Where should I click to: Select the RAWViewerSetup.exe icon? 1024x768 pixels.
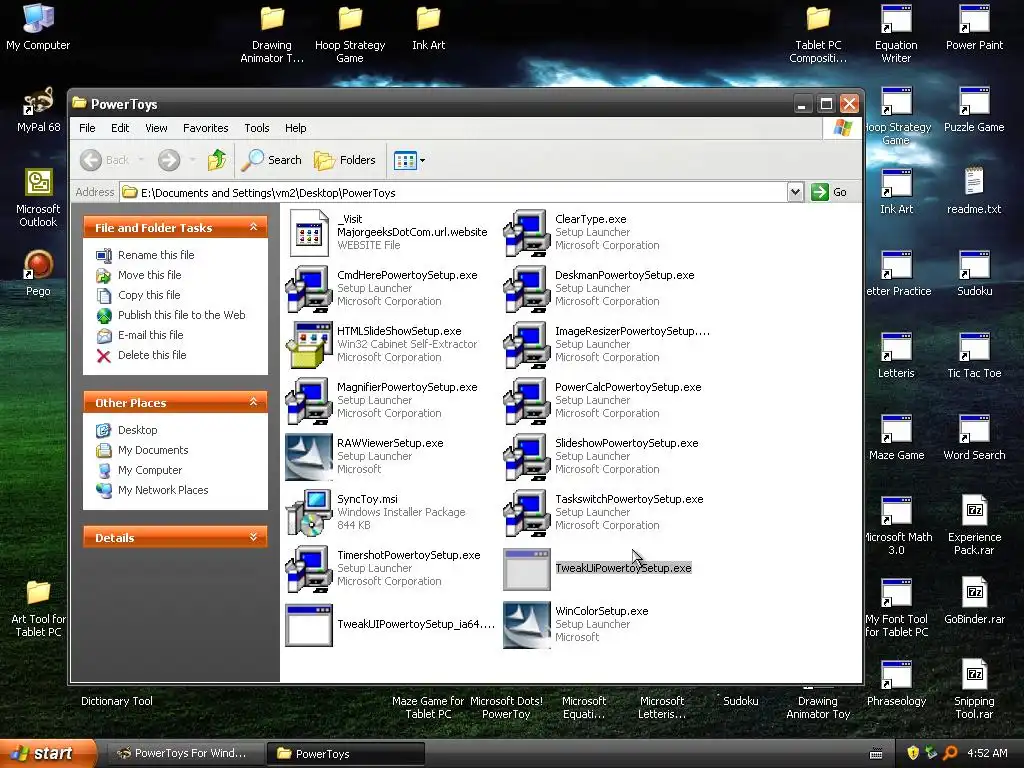pyautogui.click(x=309, y=457)
